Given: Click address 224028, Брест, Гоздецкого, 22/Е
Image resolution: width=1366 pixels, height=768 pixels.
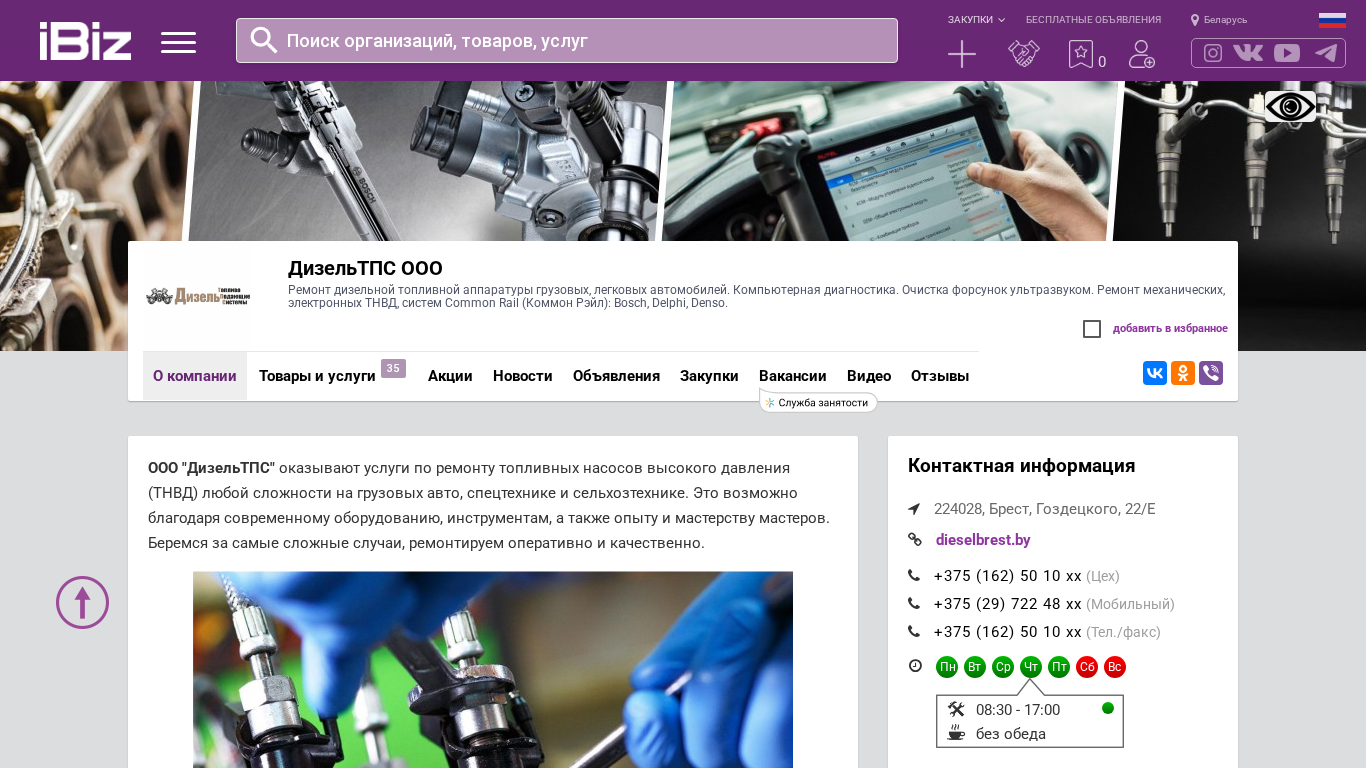Looking at the screenshot, I should pyautogui.click(x=1044, y=509).
